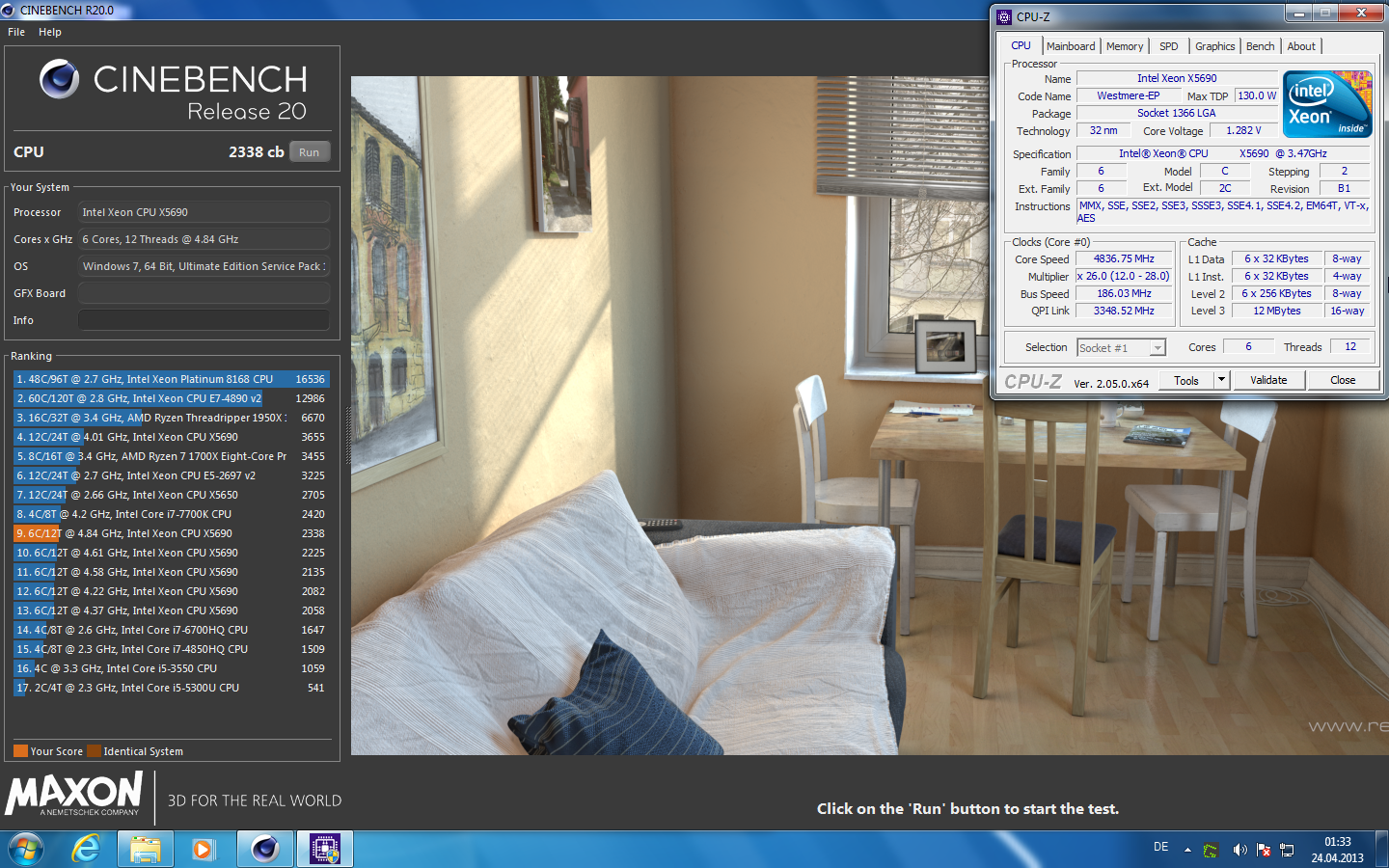Click the MAXON logo
Screen dimensions: 1389x868
pos(74,794)
